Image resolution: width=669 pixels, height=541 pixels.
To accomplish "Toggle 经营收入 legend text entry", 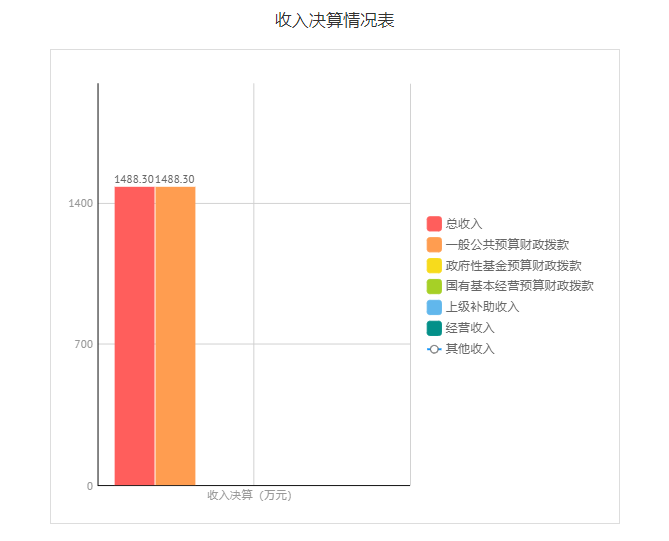I will pyautogui.click(x=470, y=328).
